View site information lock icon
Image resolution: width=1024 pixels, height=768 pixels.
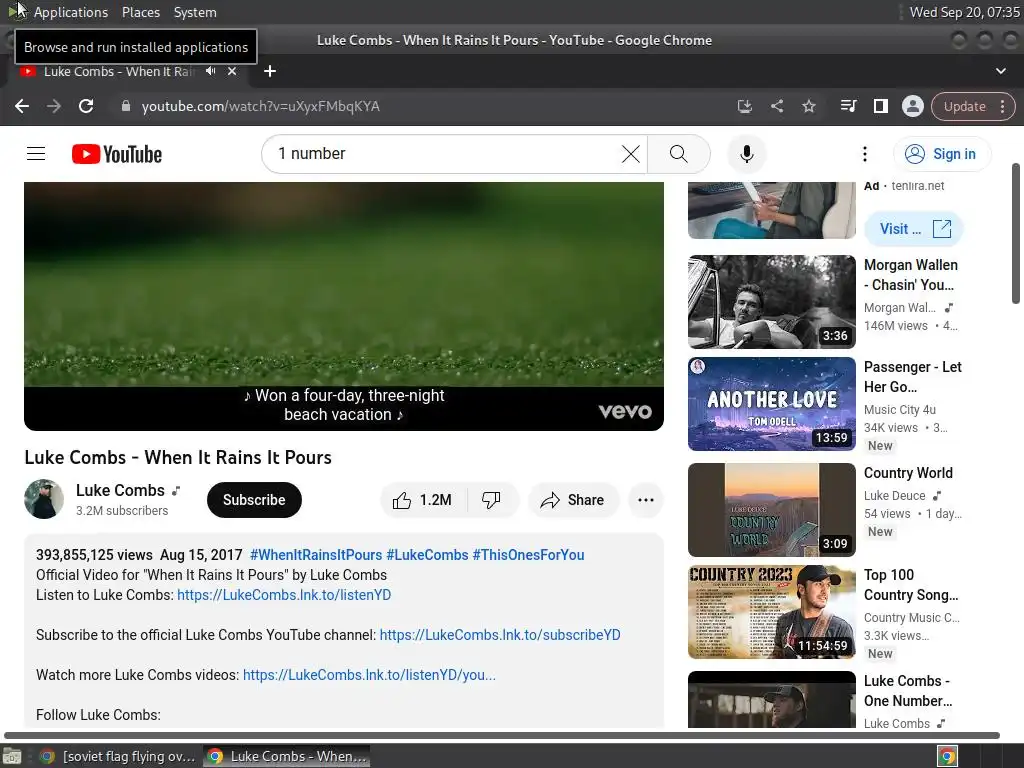coord(126,106)
